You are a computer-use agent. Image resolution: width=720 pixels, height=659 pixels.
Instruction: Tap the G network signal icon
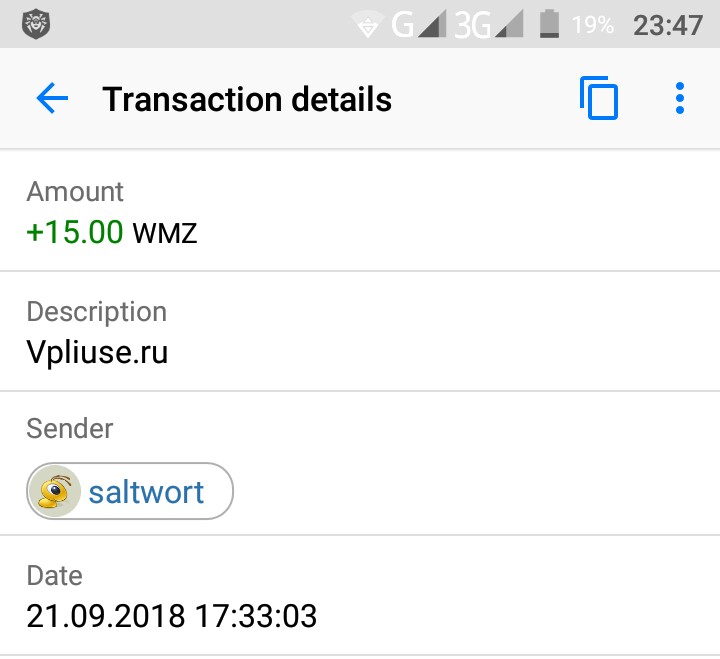point(418,24)
